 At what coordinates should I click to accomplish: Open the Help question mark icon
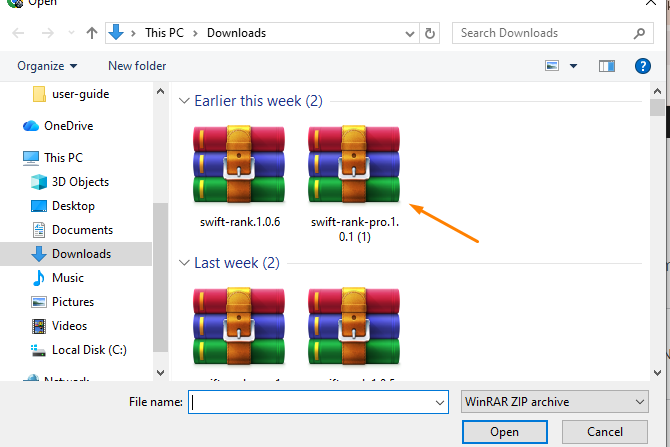point(643,66)
